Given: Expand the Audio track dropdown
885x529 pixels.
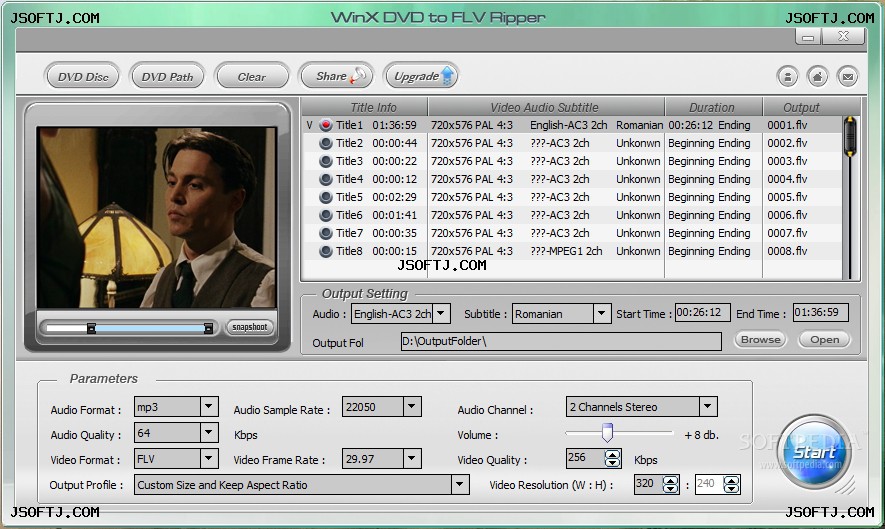Looking at the screenshot, I should click(441, 313).
